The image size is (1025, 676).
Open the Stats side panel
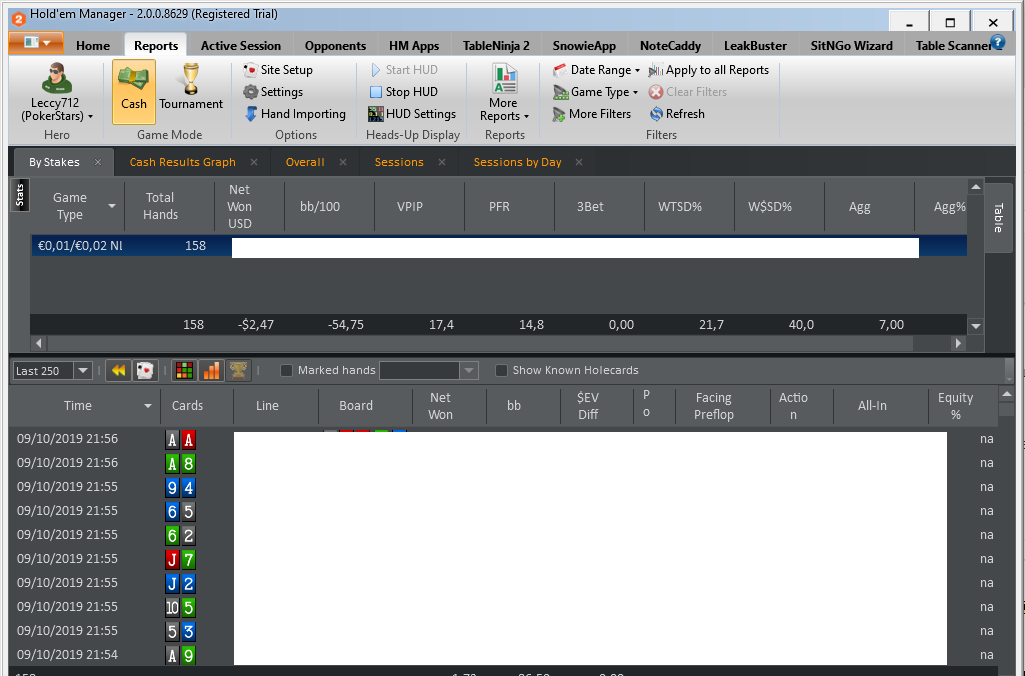click(20, 195)
